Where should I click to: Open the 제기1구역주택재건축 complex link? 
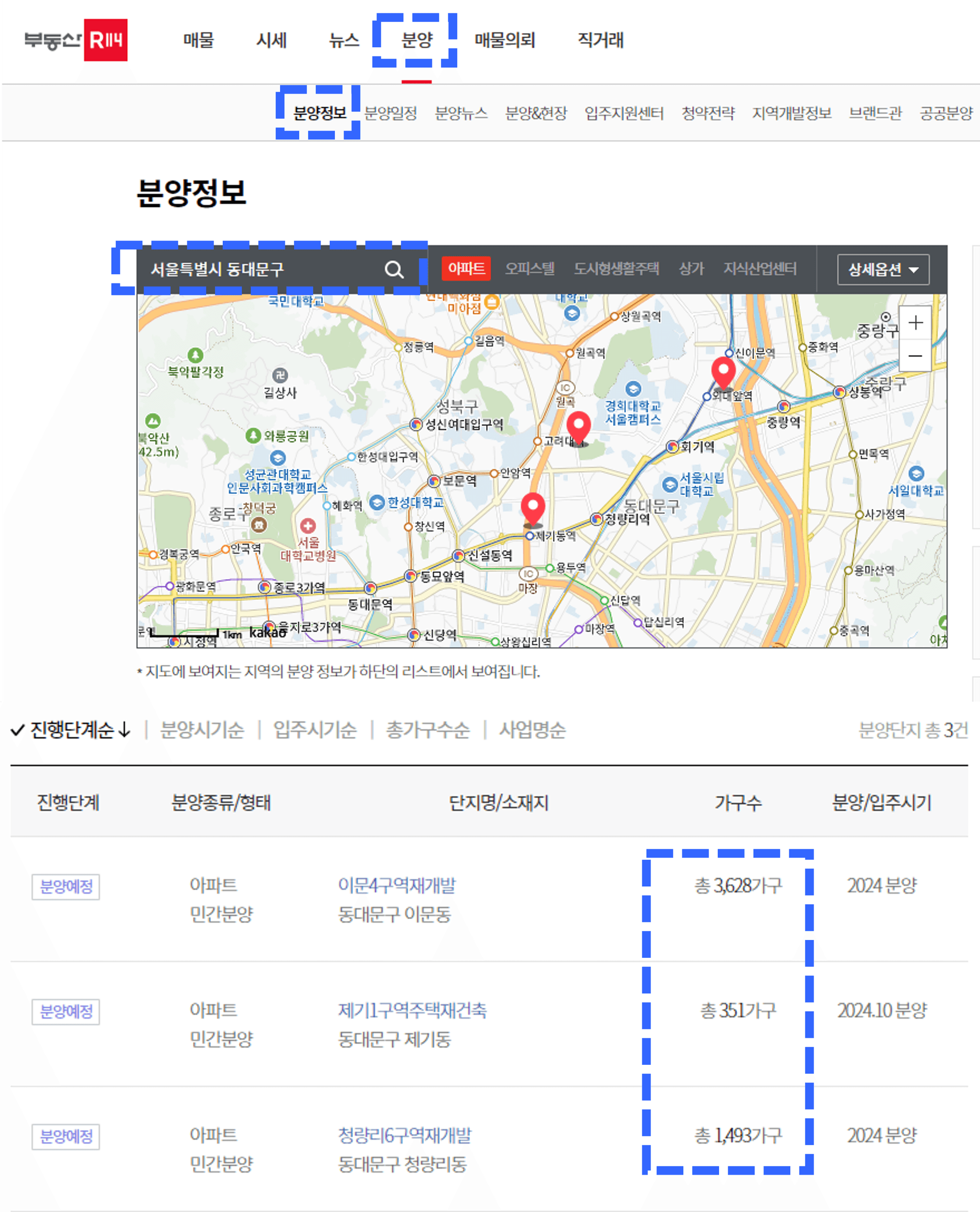point(412,1010)
